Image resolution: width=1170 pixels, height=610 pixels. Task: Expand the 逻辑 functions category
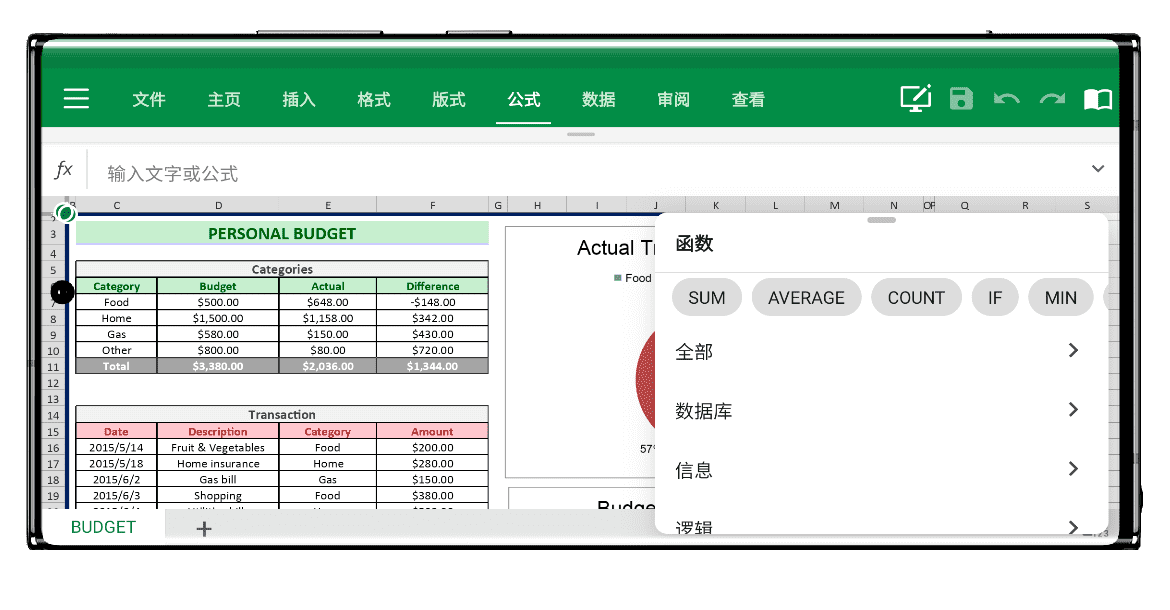tap(880, 526)
